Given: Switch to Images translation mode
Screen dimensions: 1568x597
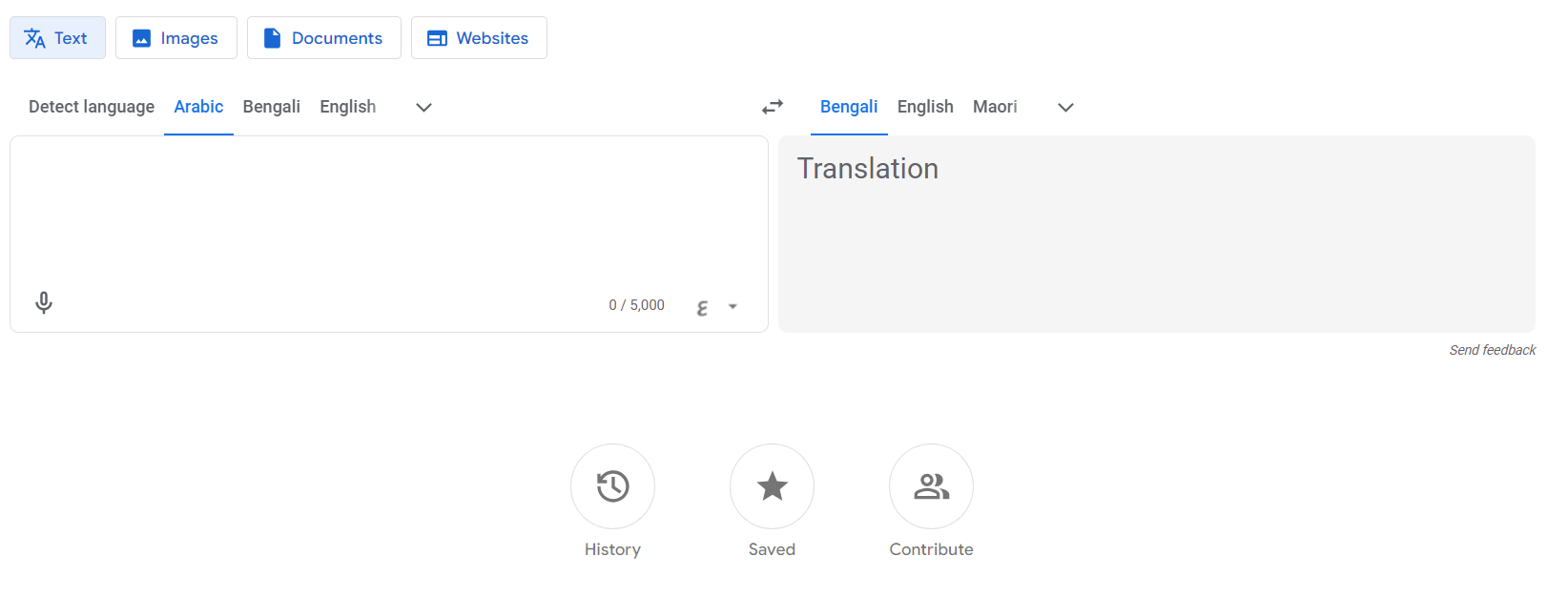Looking at the screenshot, I should point(176,38).
